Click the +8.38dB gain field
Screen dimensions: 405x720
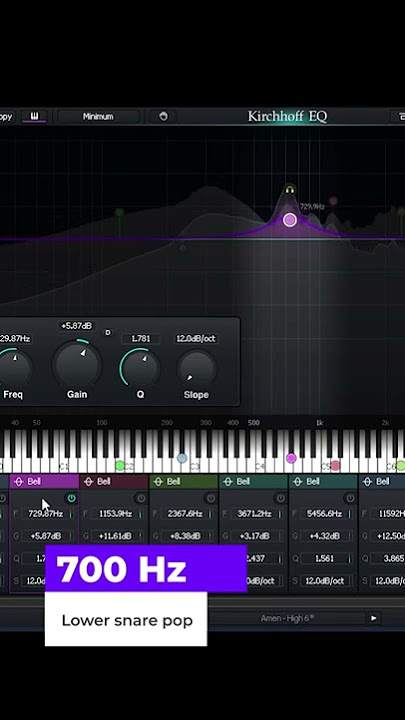pyautogui.click(x=185, y=536)
